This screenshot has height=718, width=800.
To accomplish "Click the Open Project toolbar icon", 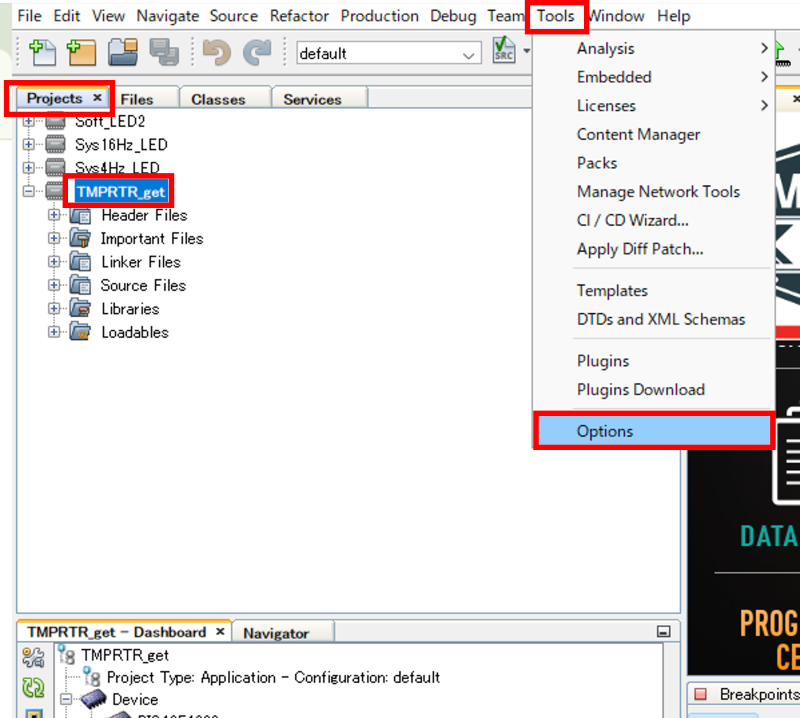I will point(123,52).
